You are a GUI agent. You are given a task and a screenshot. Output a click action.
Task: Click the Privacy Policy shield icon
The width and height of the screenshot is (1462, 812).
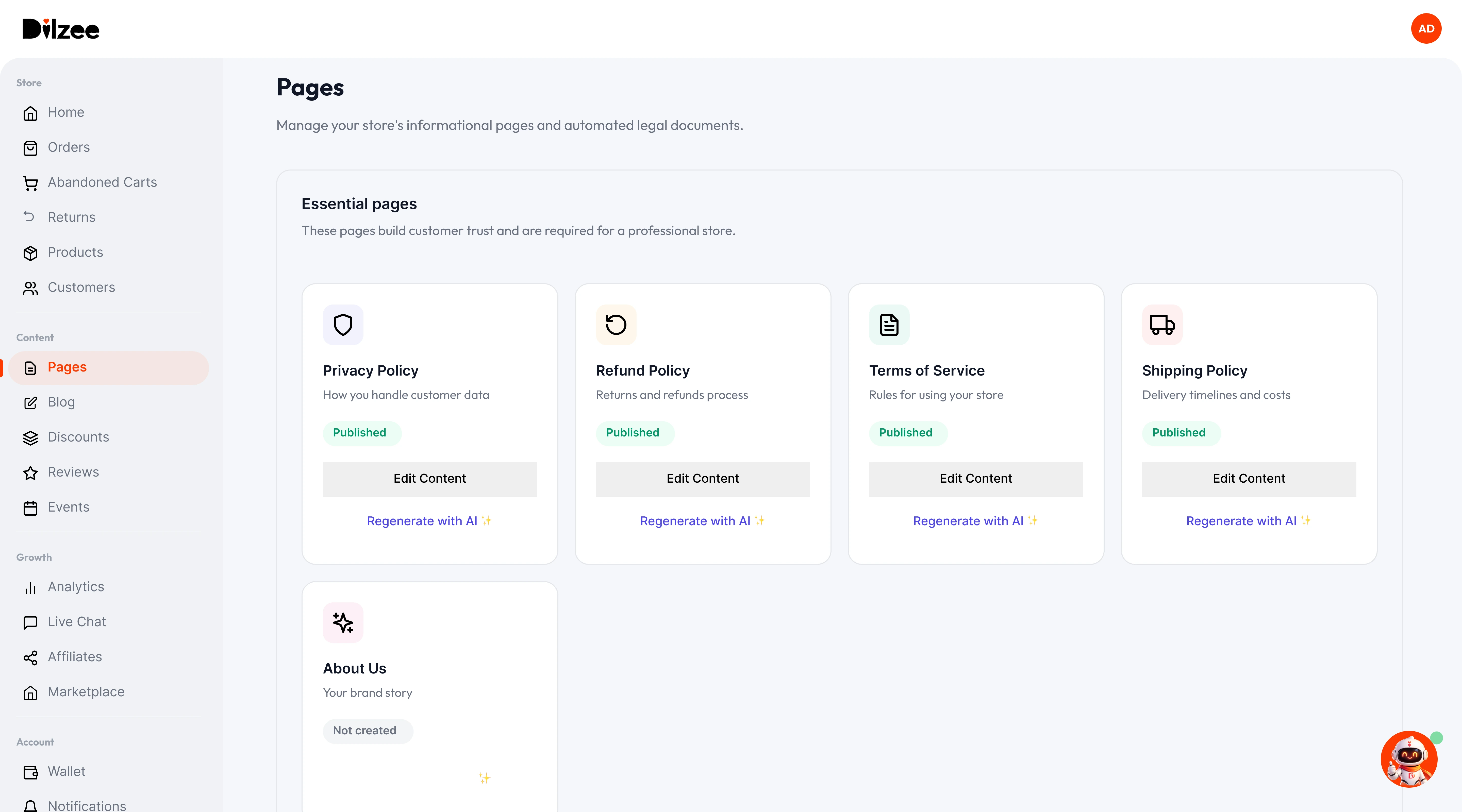[343, 325]
